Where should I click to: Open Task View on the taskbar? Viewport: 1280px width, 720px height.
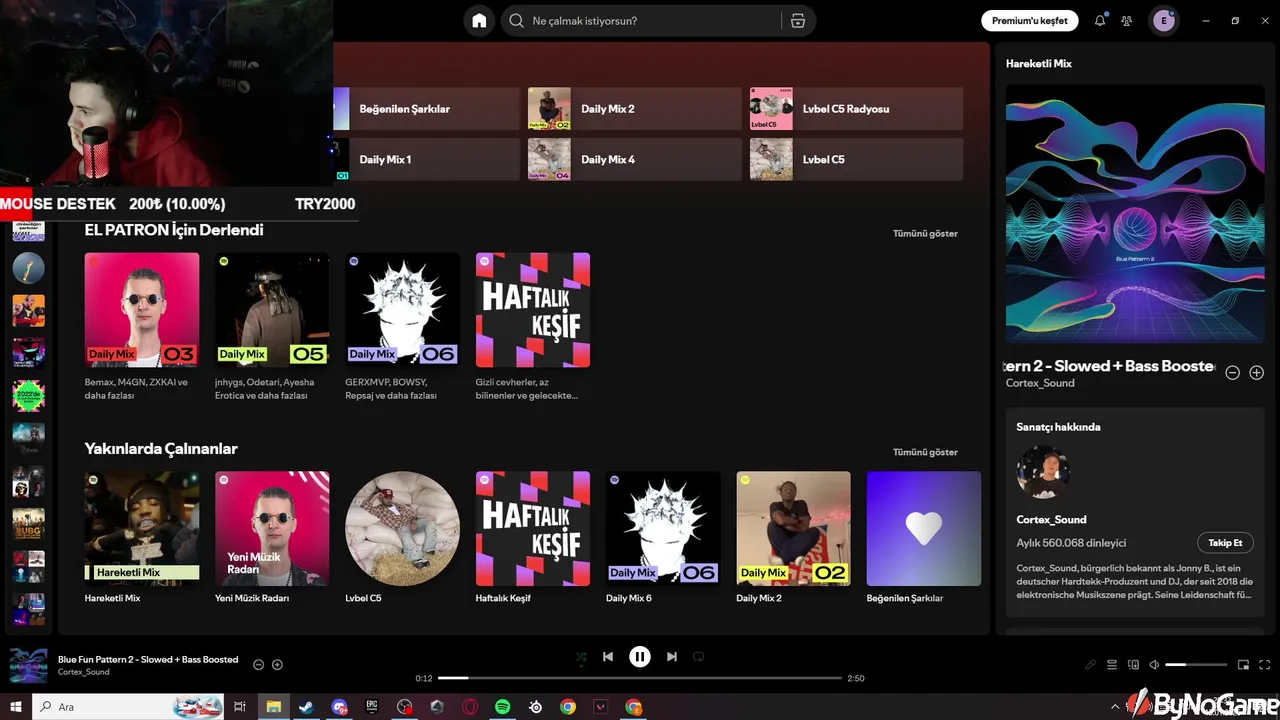240,707
